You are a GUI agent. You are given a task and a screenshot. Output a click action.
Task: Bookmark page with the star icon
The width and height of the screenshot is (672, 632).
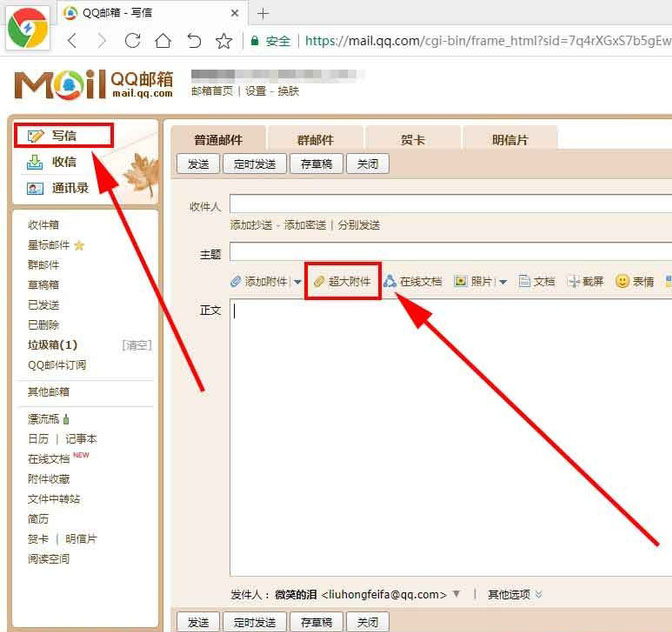(x=224, y=41)
